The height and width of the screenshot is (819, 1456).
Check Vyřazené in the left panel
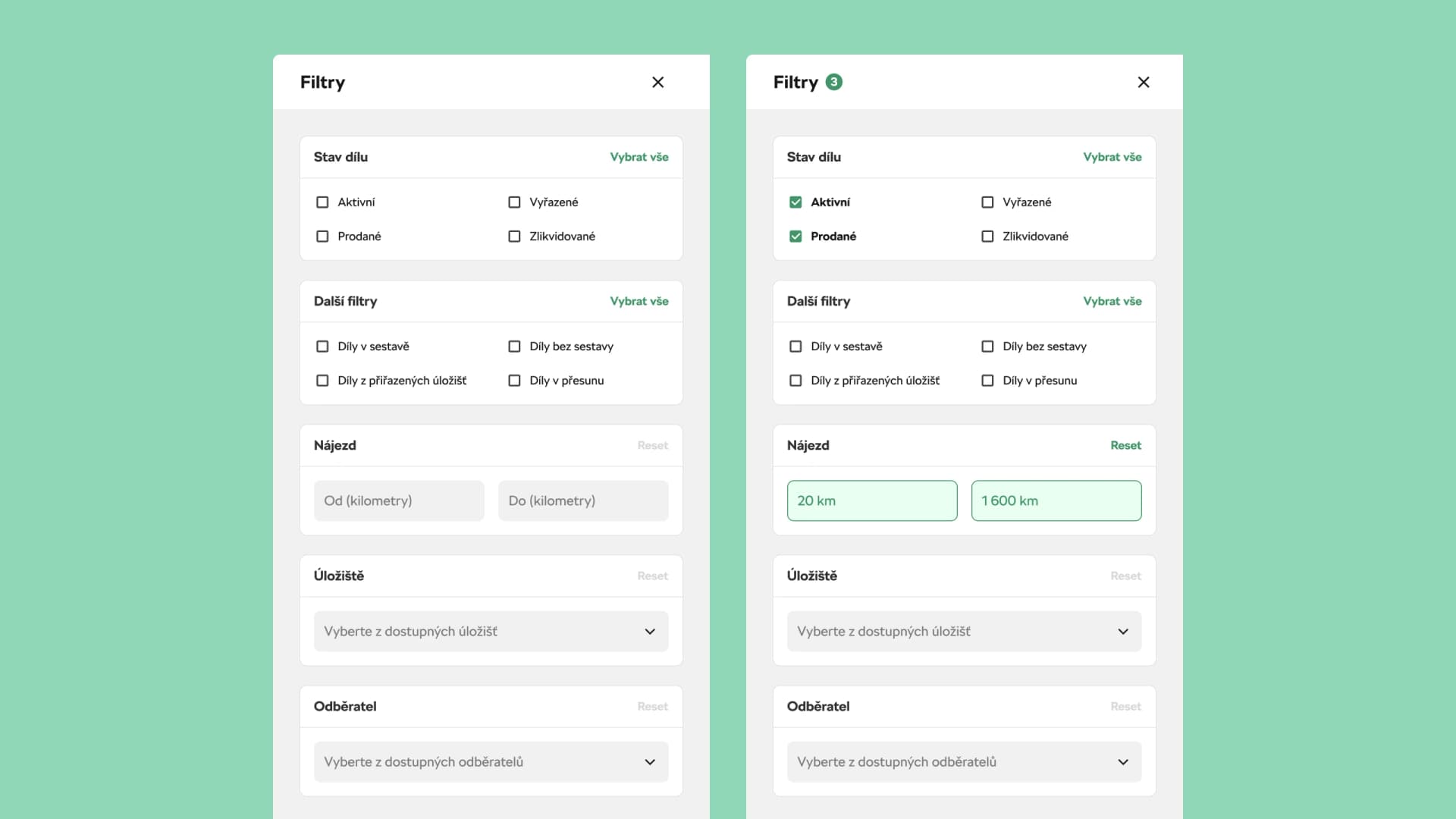[514, 202]
